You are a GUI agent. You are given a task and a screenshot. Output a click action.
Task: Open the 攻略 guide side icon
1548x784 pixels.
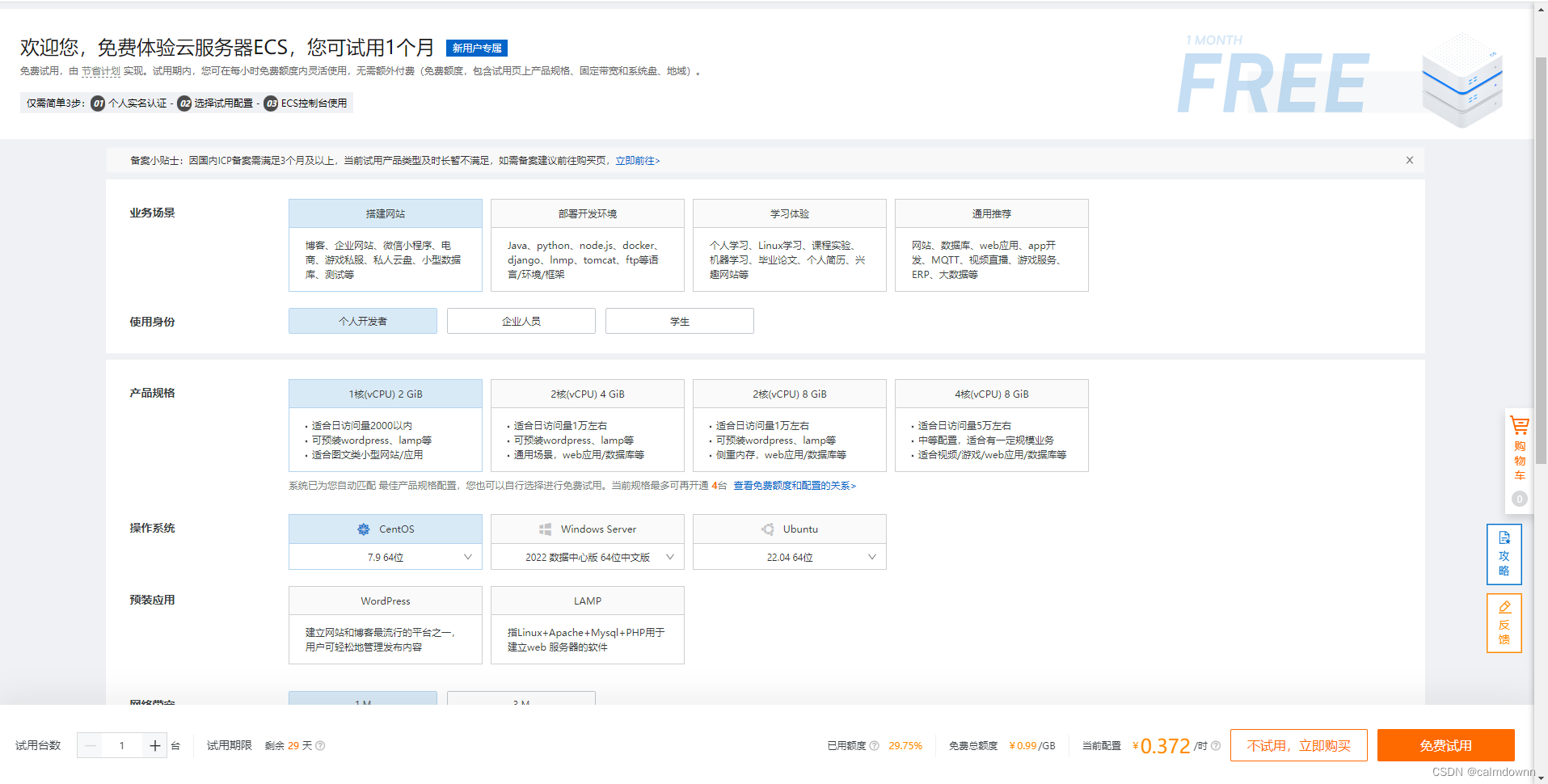click(x=1504, y=554)
